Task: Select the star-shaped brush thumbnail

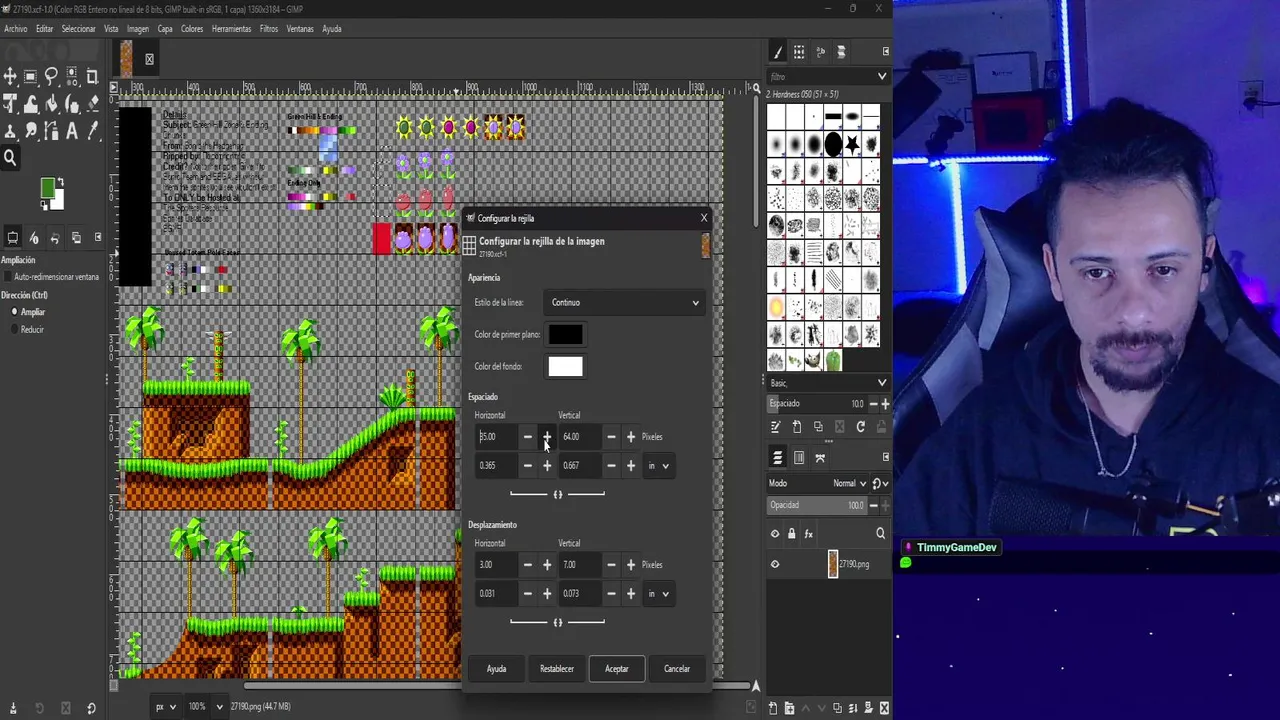Action: (x=852, y=146)
